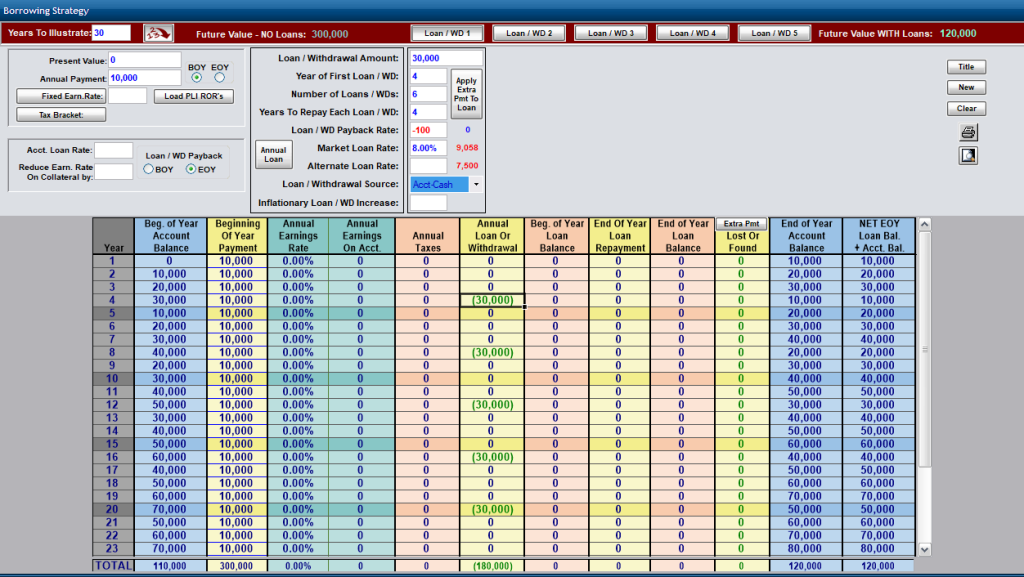
Task: Click the red arrow icon beside Years To Illustrate
Action: pyautogui.click(x=158, y=33)
